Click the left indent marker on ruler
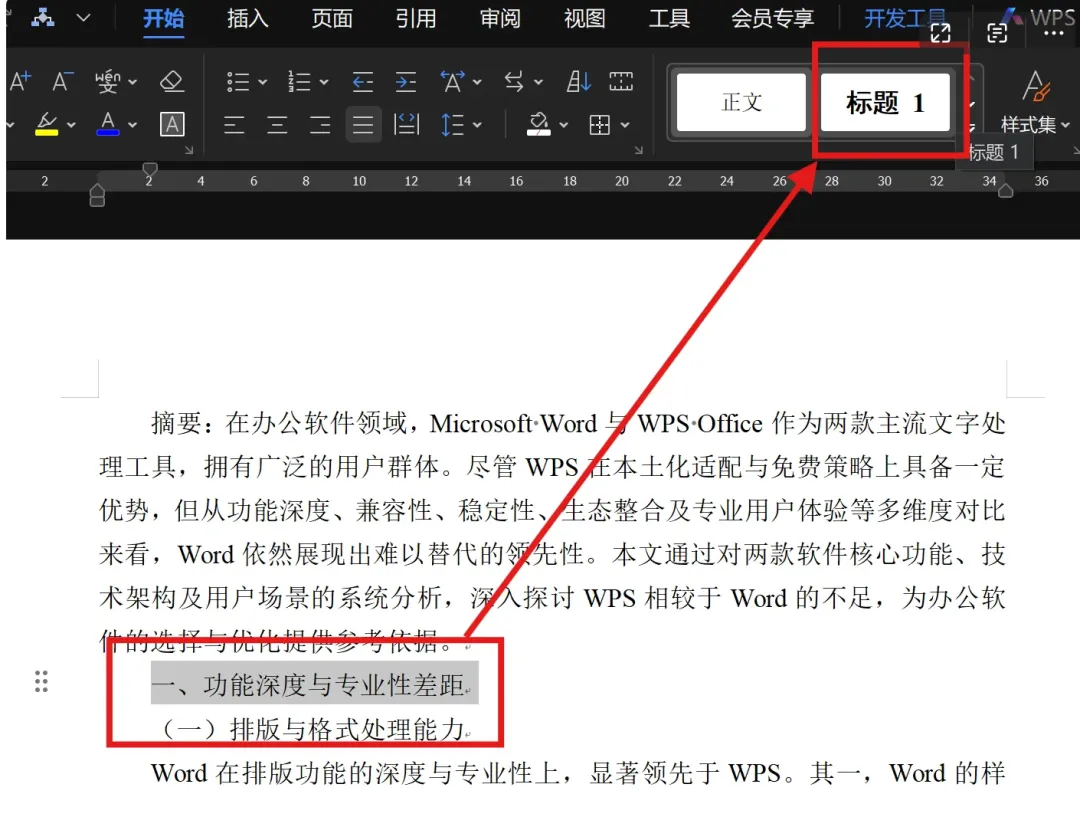1080x817 pixels. [97, 195]
